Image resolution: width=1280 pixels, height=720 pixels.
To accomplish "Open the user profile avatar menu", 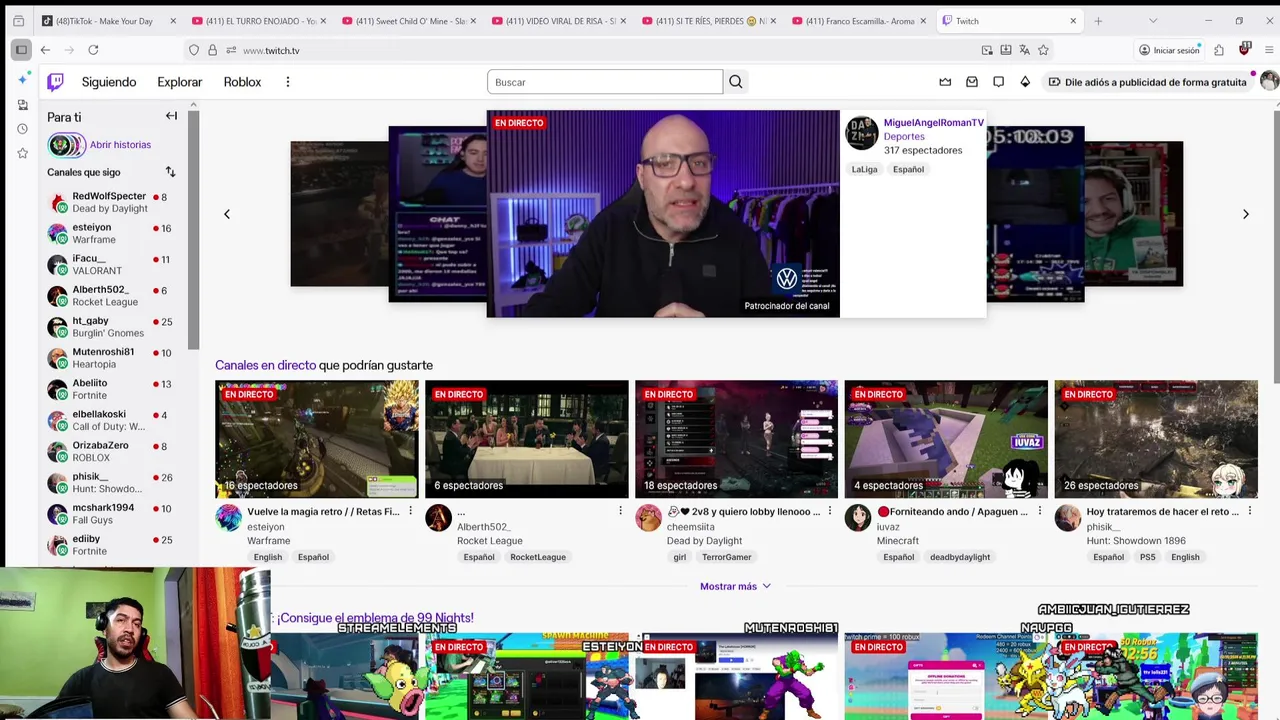I will click(x=1269, y=82).
